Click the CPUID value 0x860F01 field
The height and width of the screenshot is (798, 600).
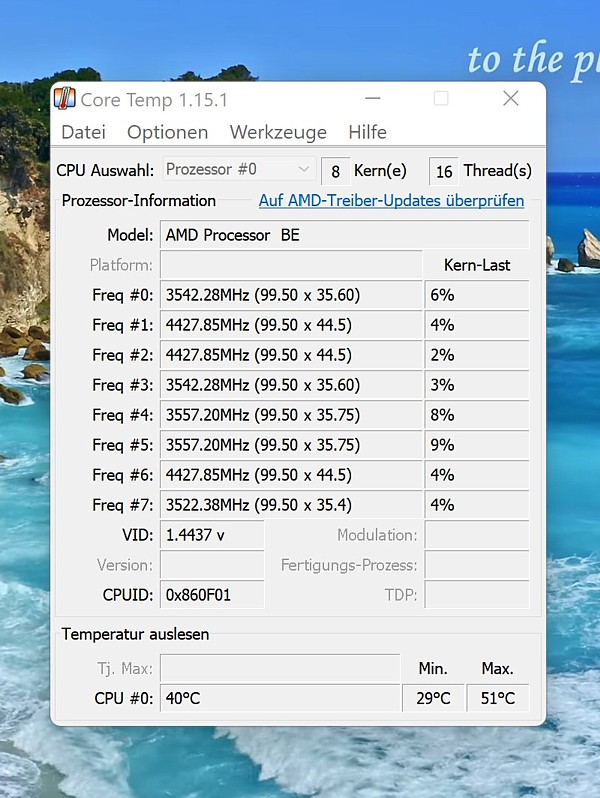[x=212, y=595]
